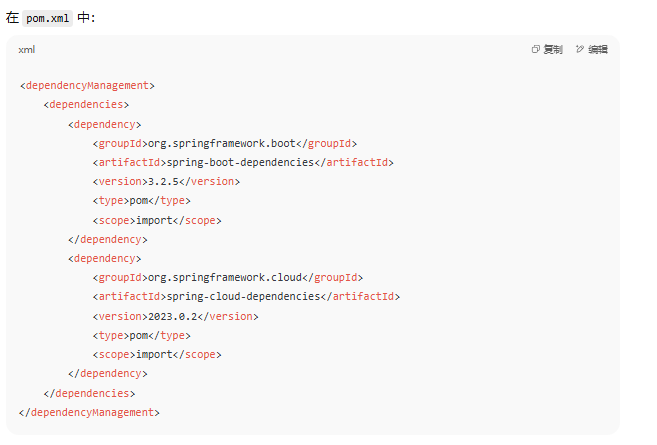Click the first opening dependency tag
This screenshot has width=657, height=445.
pyautogui.click(x=105, y=124)
